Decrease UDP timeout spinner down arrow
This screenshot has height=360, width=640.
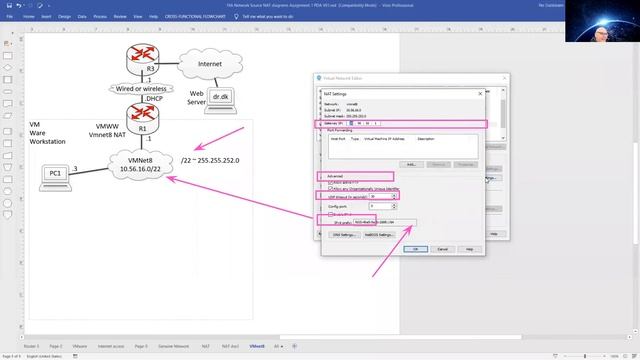pyautogui.click(x=394, y=198)
